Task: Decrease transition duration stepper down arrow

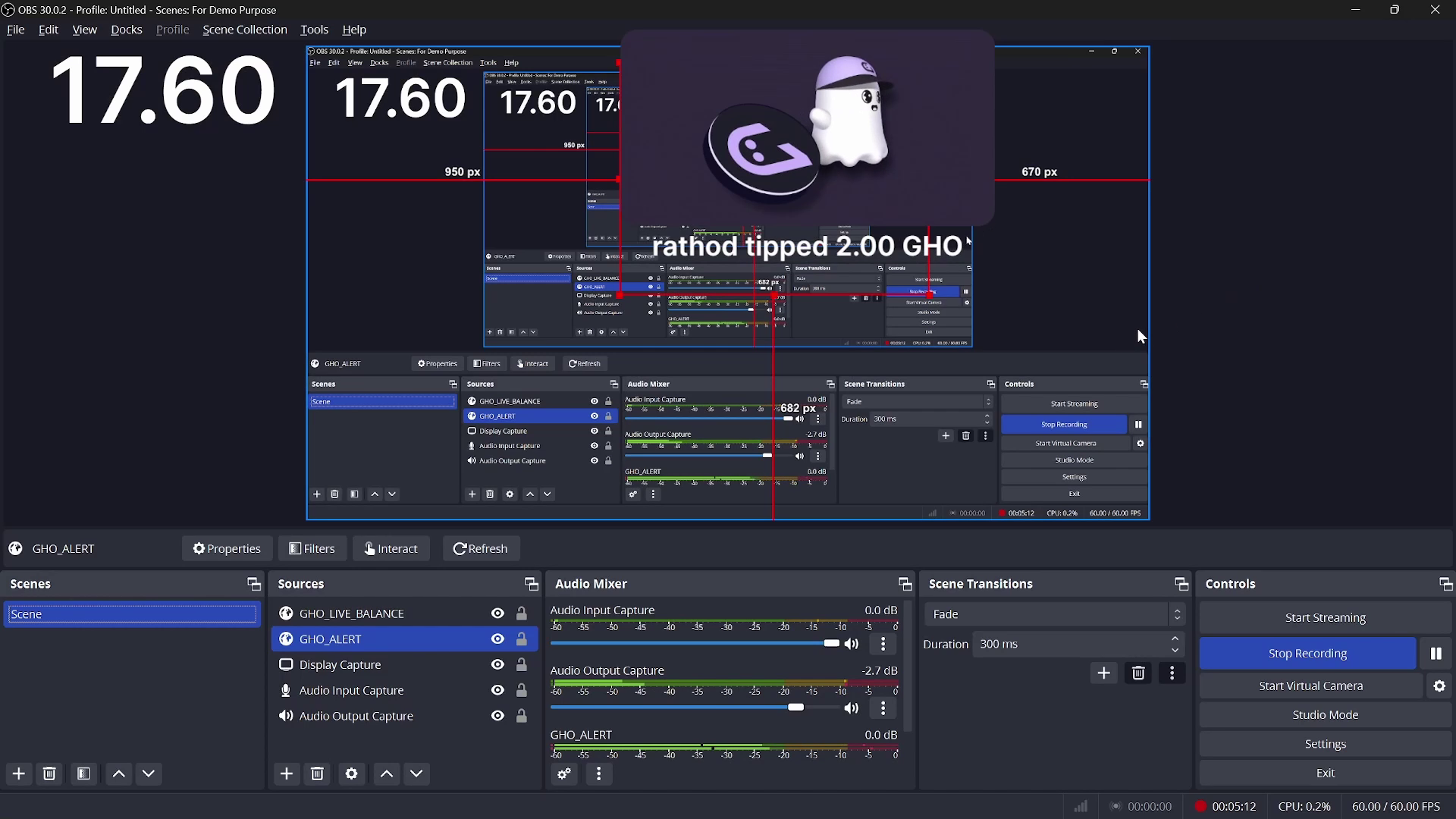Action: 1175,650
